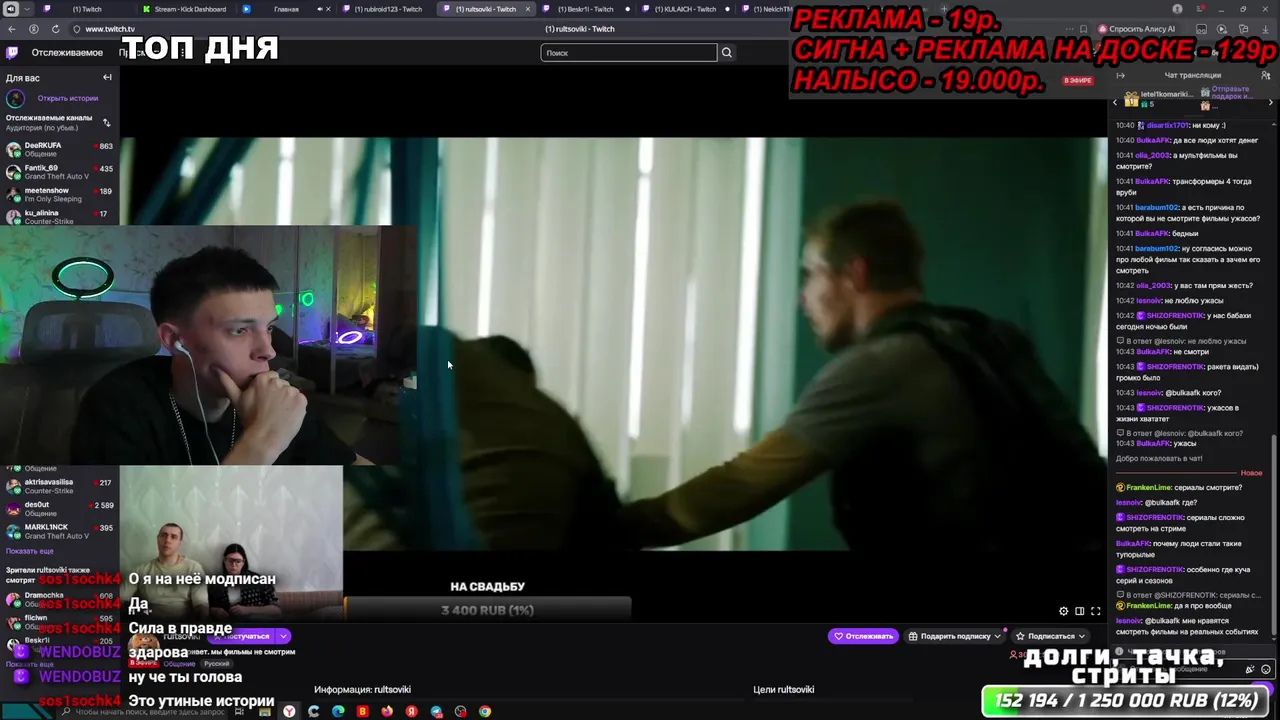Open the Dramochka recommended channel
Image resolution: width=1280 pixels, height=720 pixels.
(59, 599)
